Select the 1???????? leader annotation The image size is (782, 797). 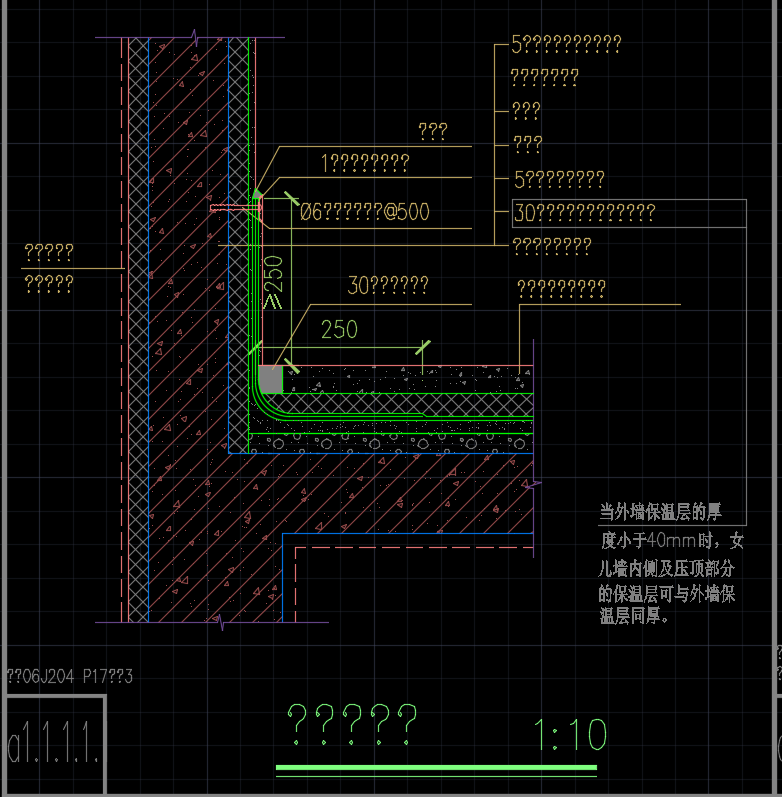(x=365, y=163)
